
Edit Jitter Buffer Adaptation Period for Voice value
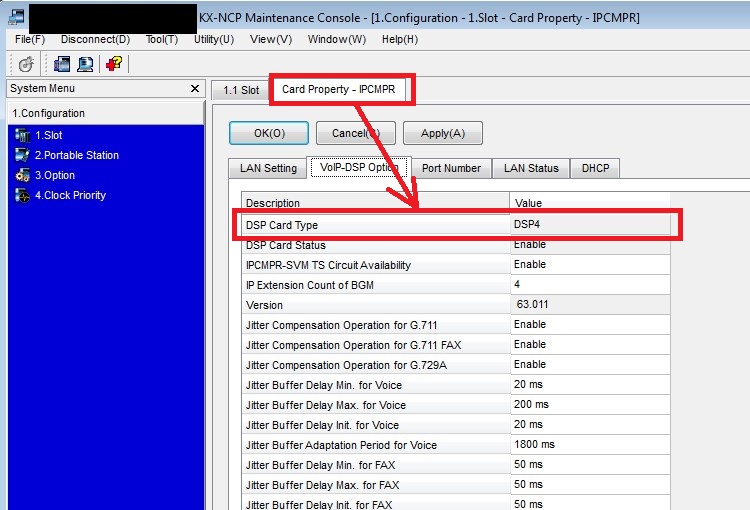(590, 445)
